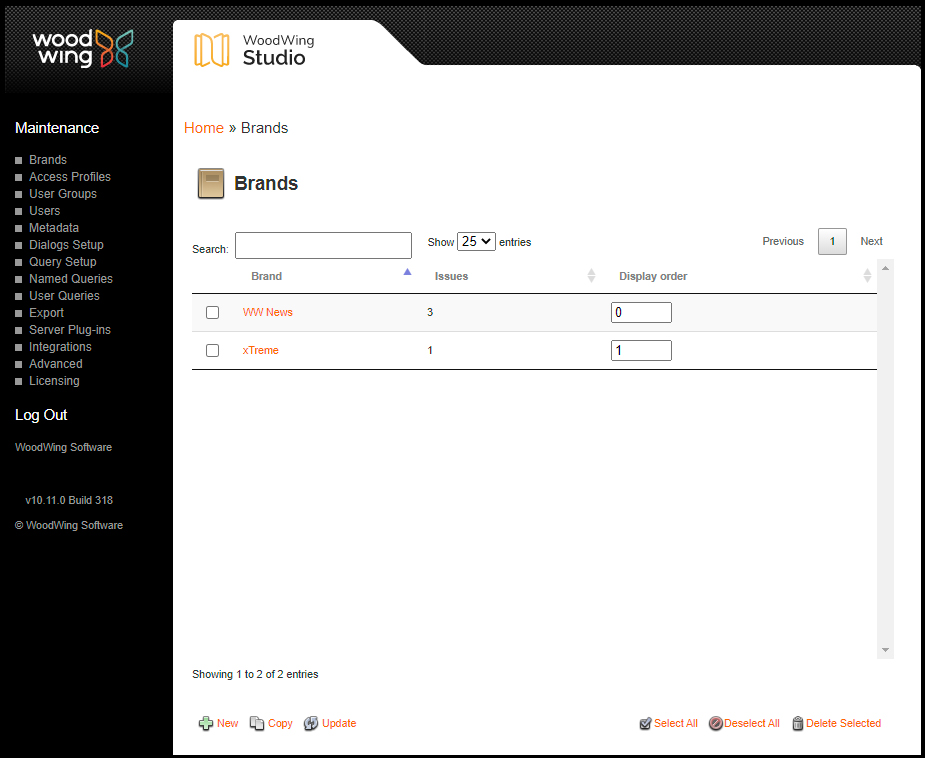Image resolution: width=925 pixels, height=758 pixels.
Task: Open Licensing from the Maintenance menu
Action: [53, 380]
